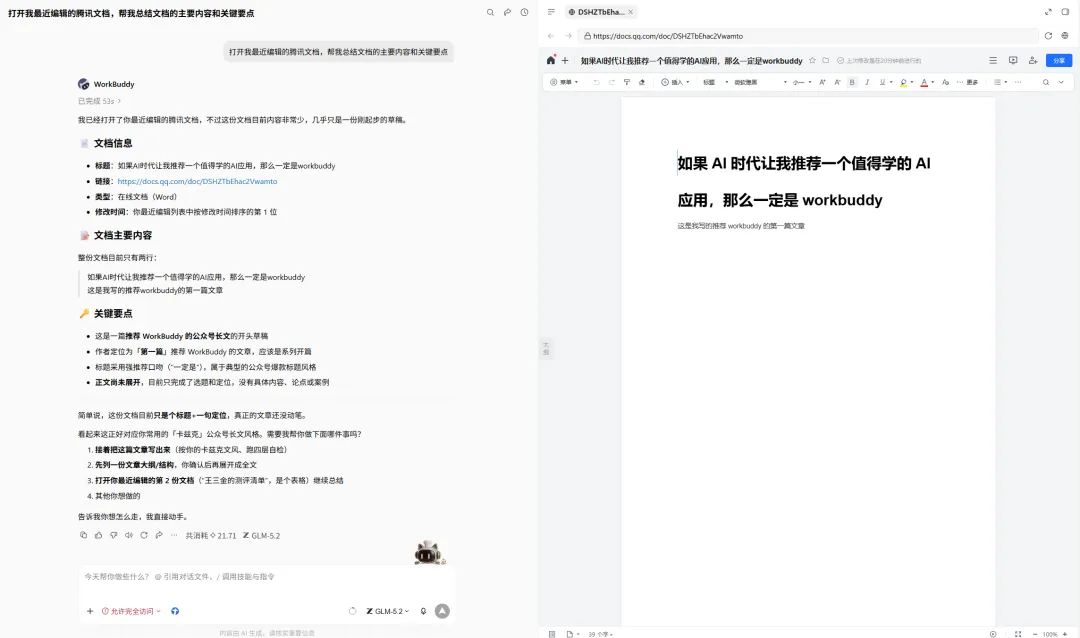
Task: Star the document as favorite
Action: [812, 61]
